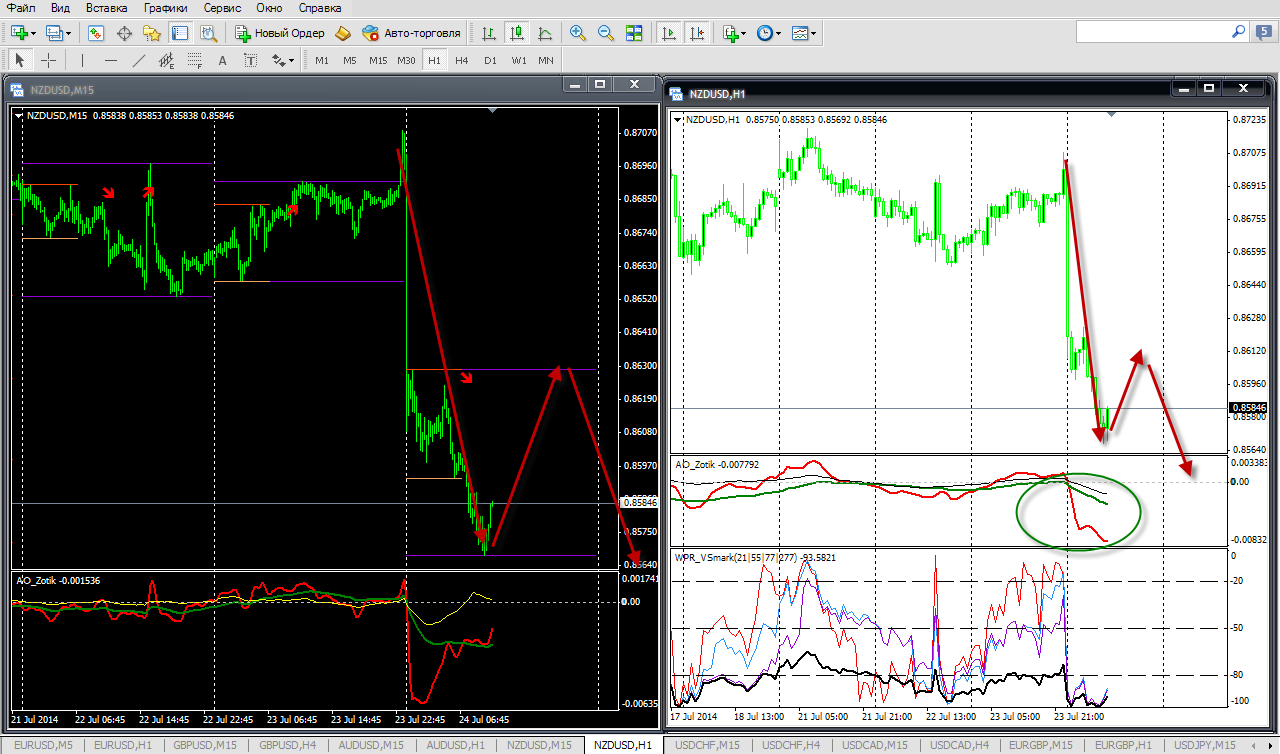Select the trendline drawing tool
Viewport: 1280px width, 754px height.
pos(139,60)
